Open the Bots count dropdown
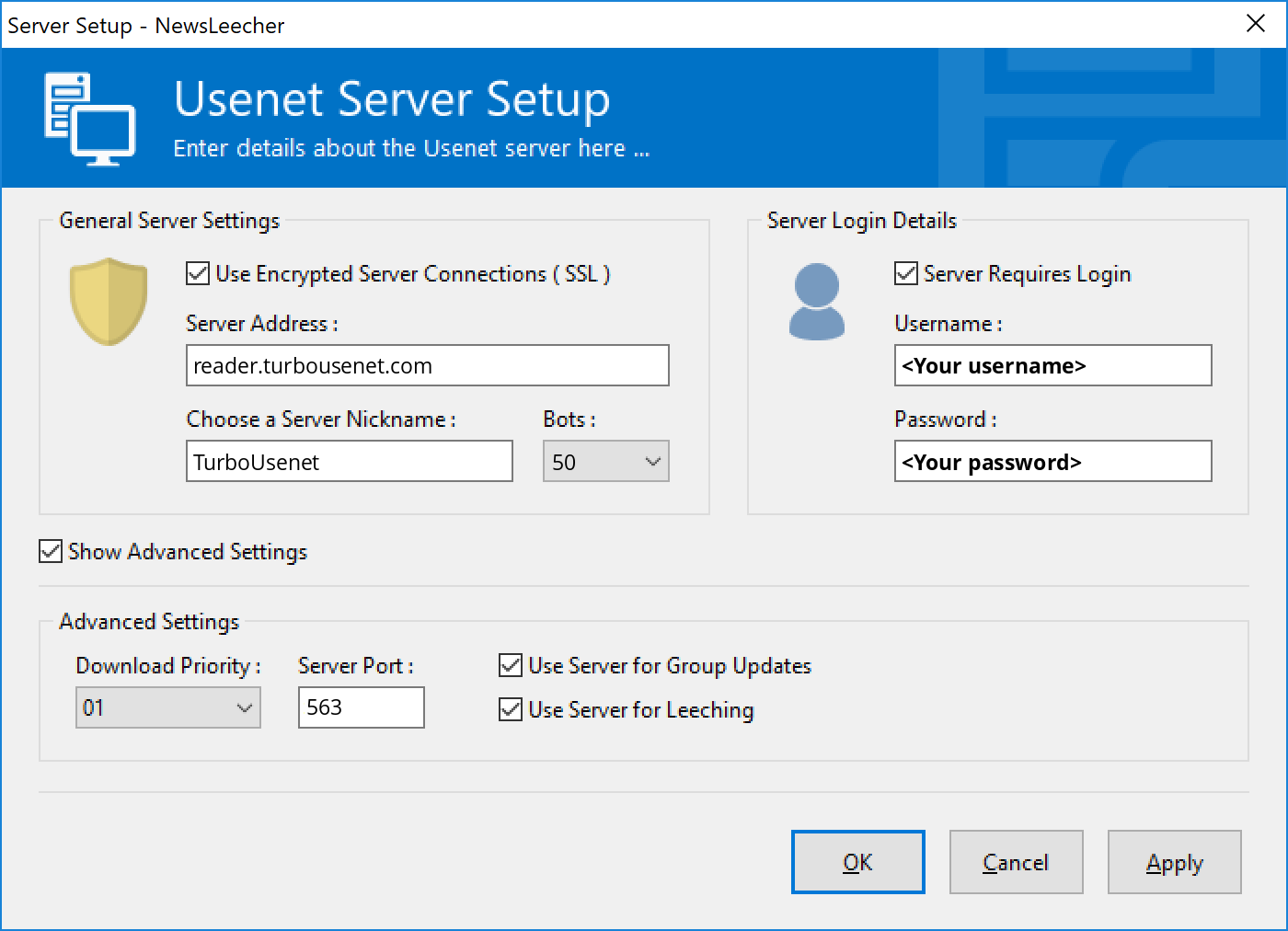 [605, 461]
